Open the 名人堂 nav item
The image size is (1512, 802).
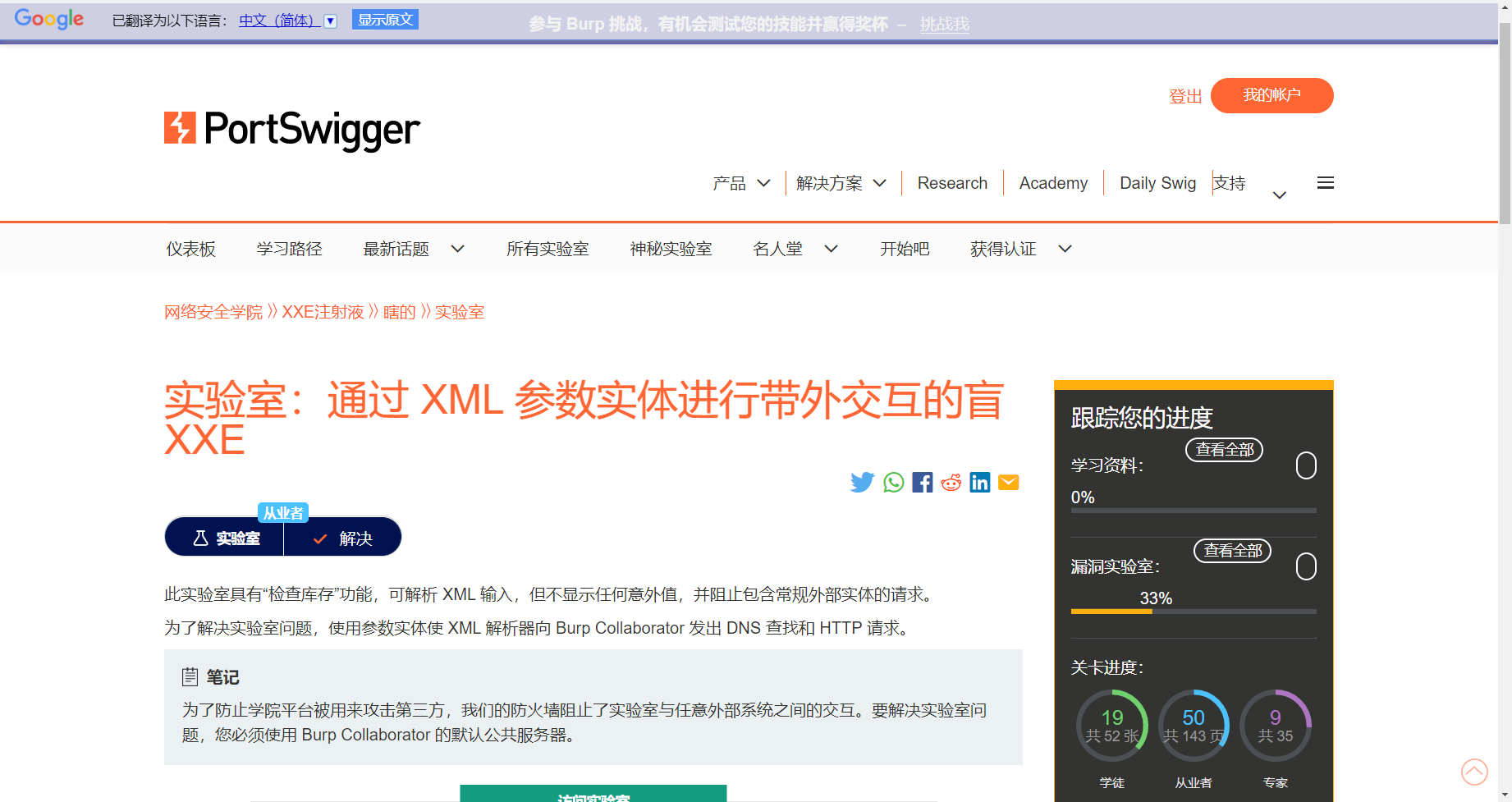778,249
